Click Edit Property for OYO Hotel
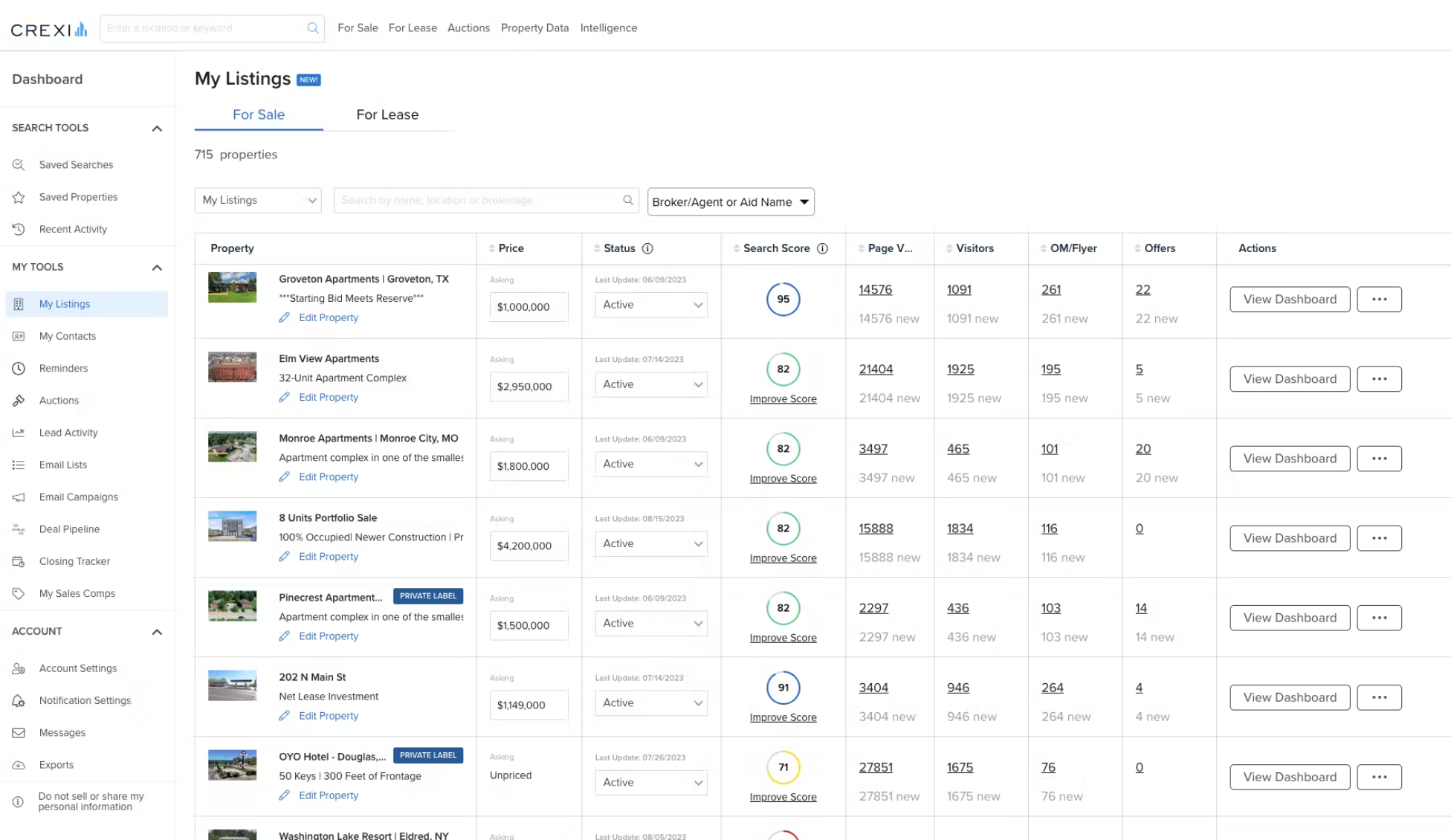 329,795
